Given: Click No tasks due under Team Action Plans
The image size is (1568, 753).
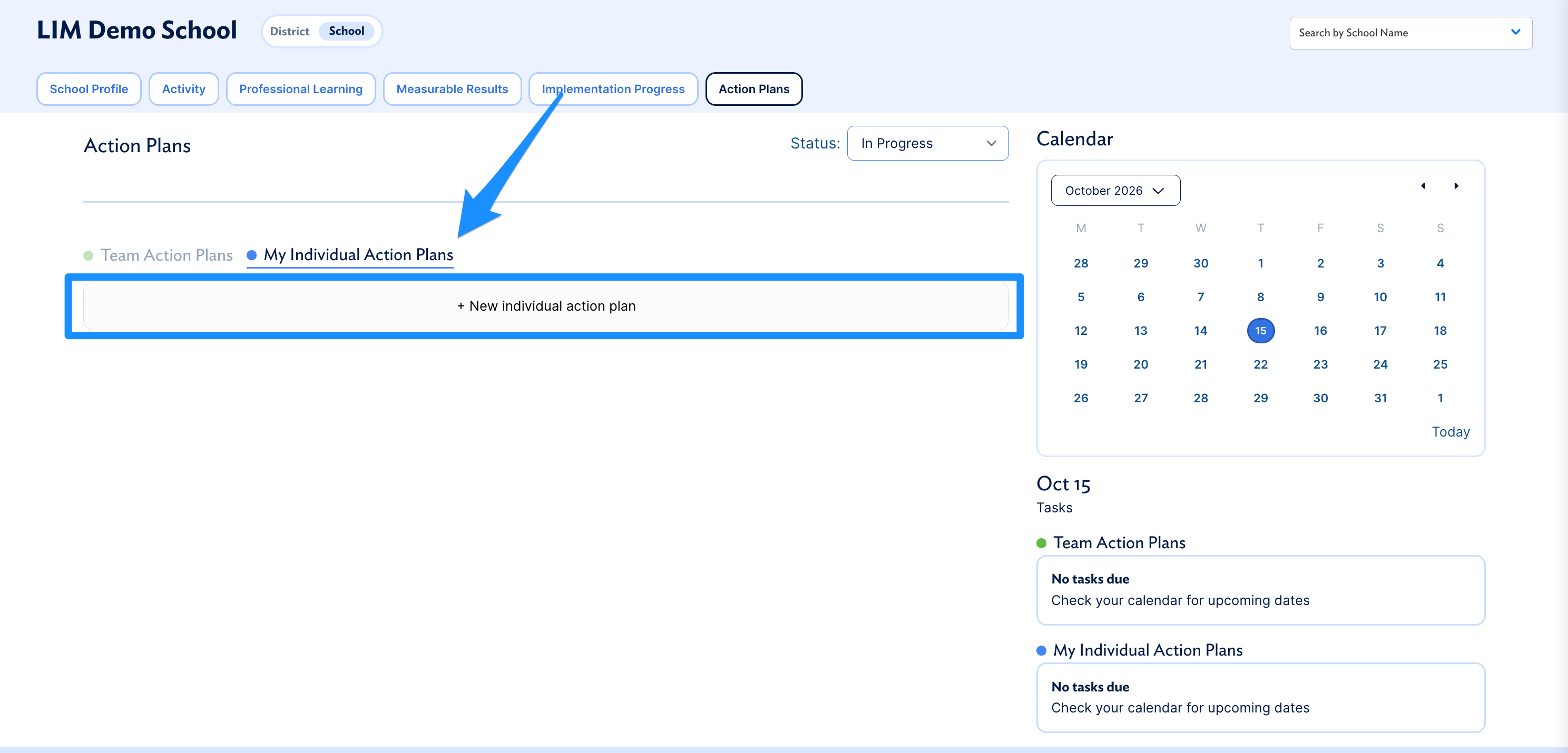Looking at the screenshot, I should click(x=1090, y=579).
